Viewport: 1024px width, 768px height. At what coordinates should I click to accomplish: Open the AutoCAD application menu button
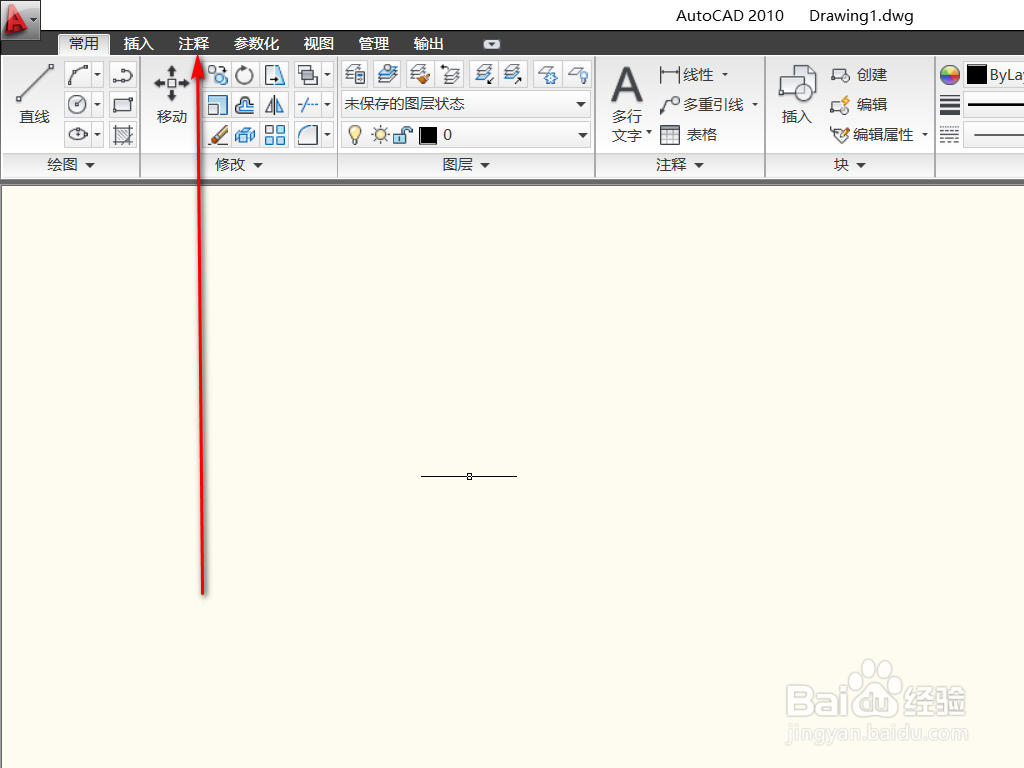coord(20,18)
